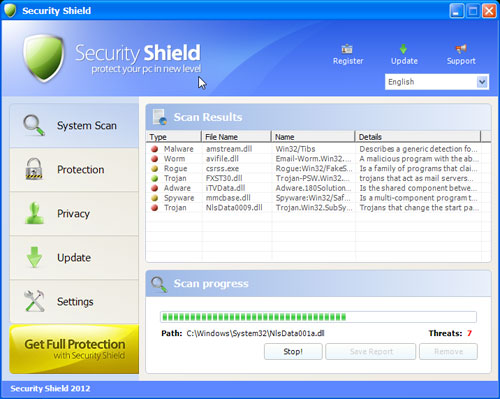The image size is (500, 399).
Task: Click the Settings tools icon
Action: pos(34,301)
